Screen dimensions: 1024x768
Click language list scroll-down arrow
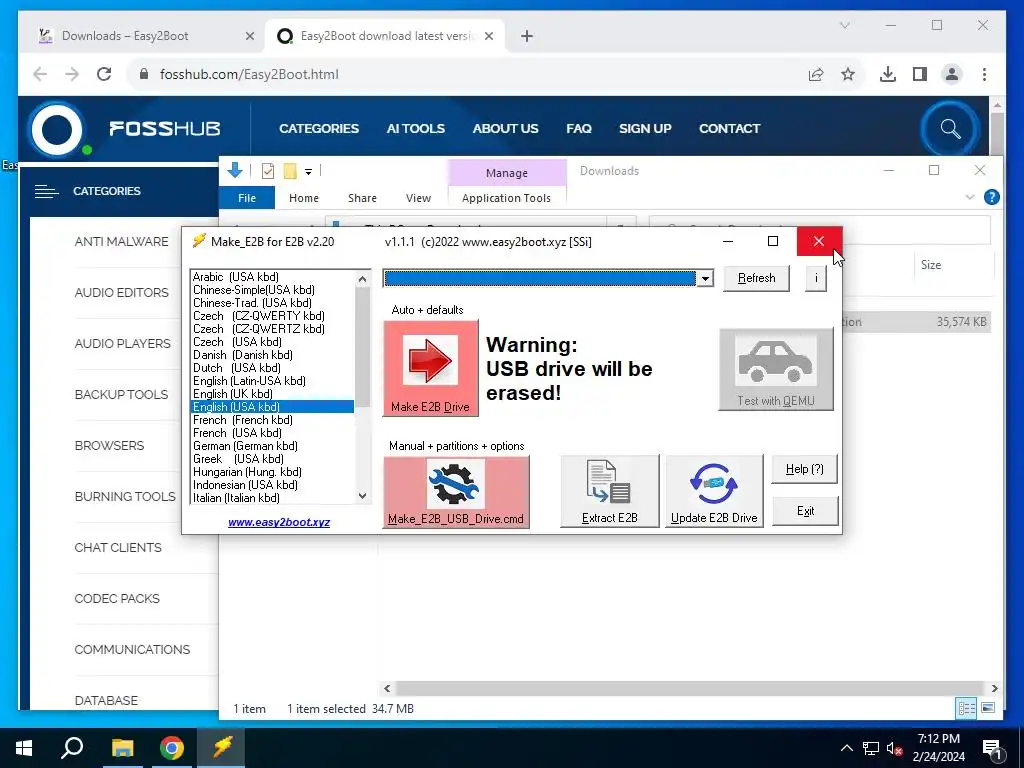(x=362, y=496)
